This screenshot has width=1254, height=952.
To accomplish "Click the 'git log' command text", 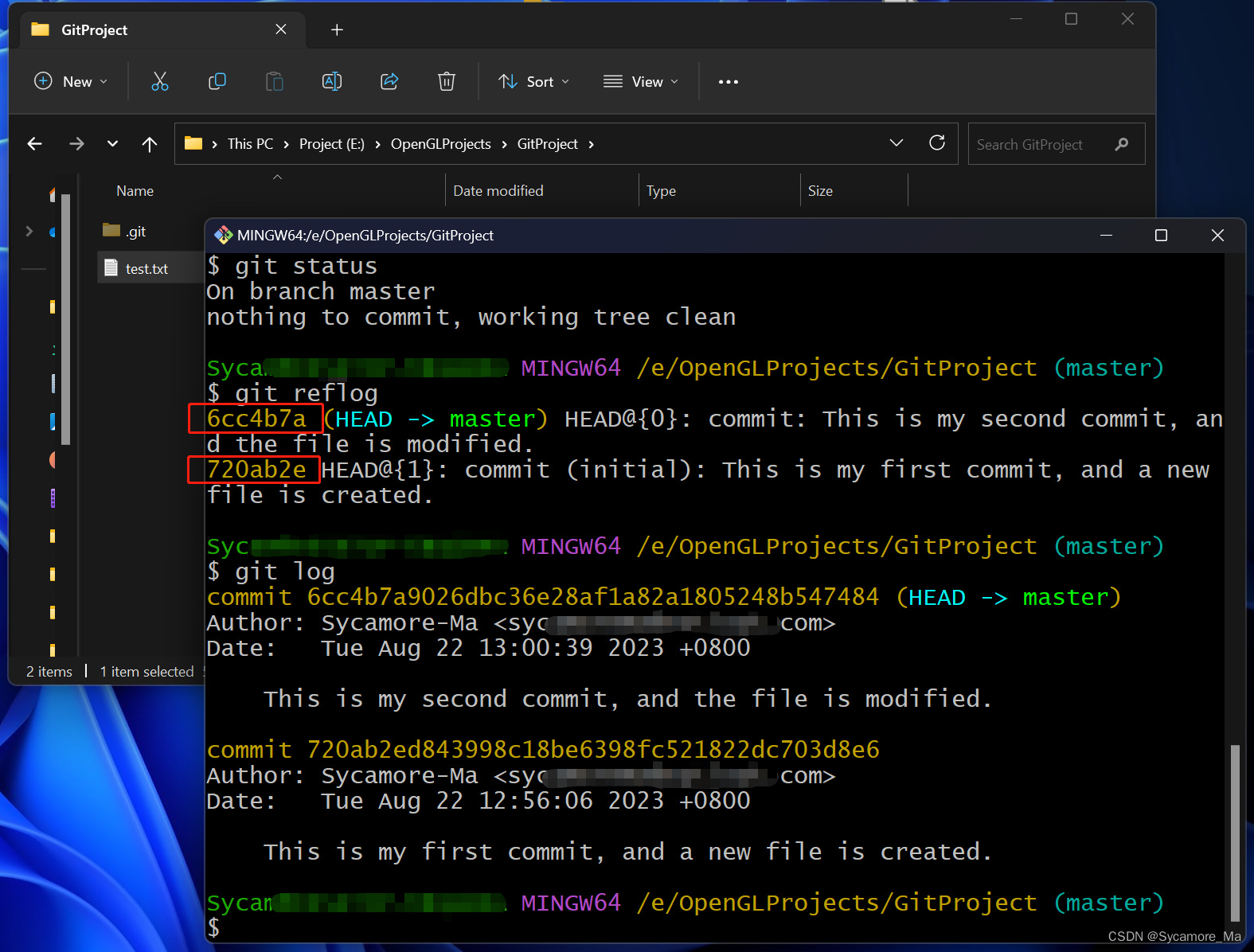I will (285, 572).
